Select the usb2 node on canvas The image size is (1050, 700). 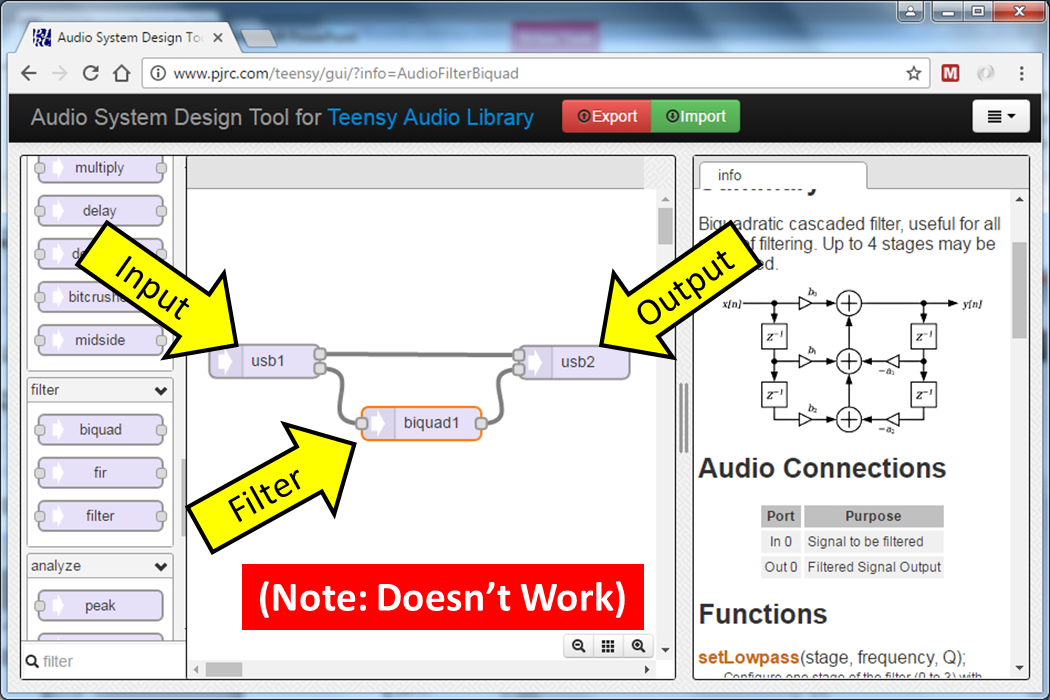(575, 362)
